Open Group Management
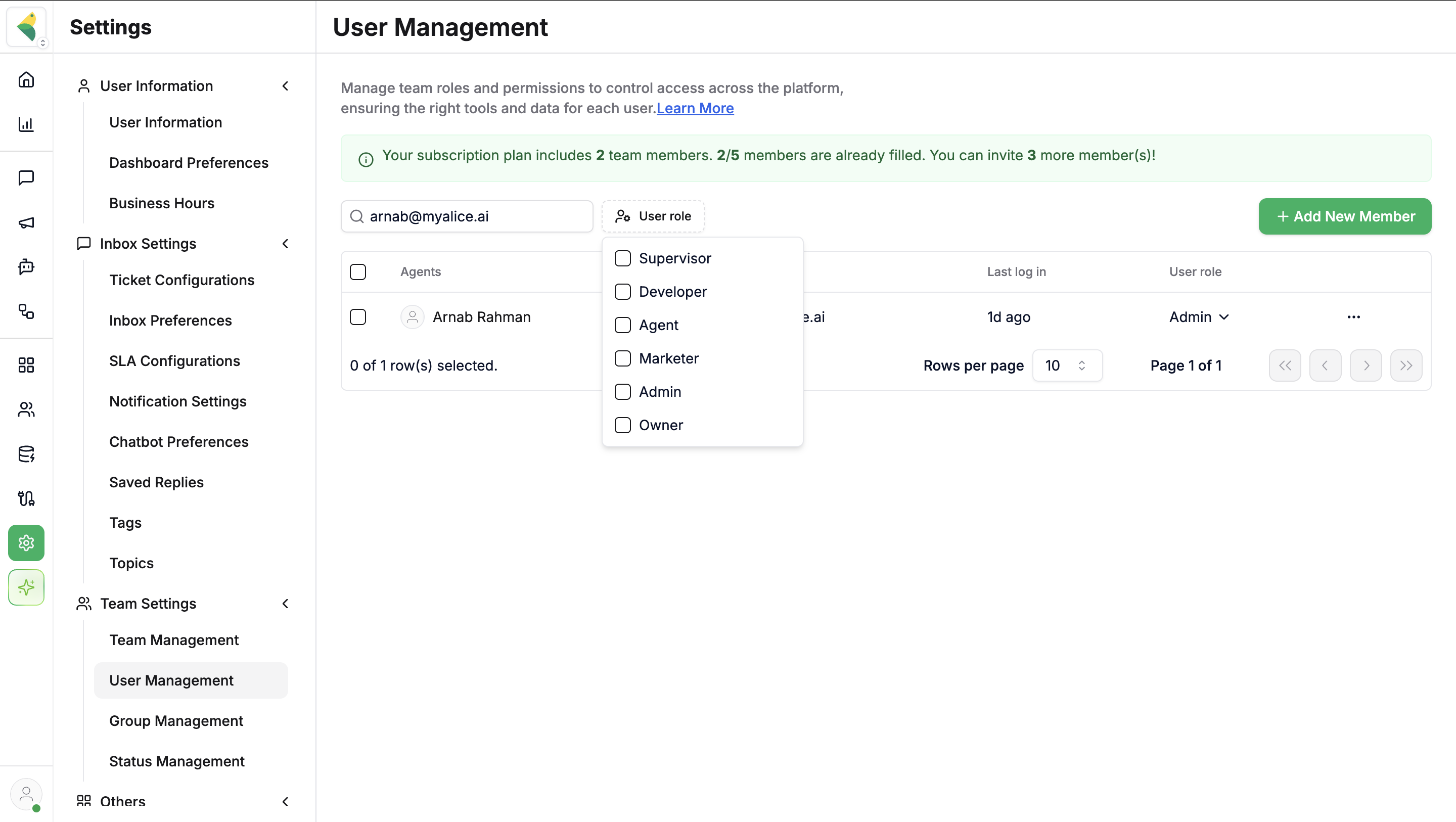The height and width of the screenshot is (822, 1456). 176,721
